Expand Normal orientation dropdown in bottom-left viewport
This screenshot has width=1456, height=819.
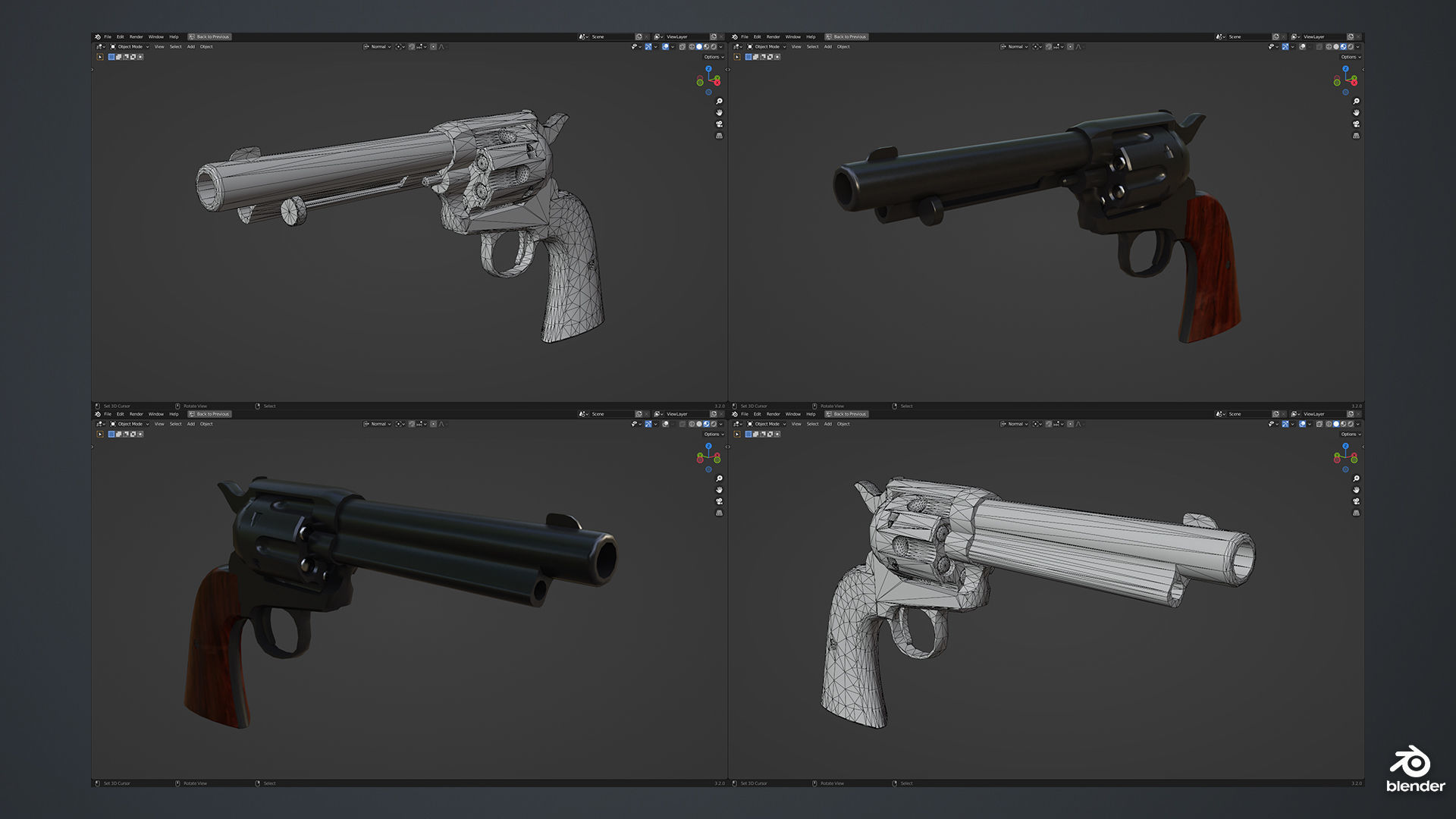click(x=378, y=424)
